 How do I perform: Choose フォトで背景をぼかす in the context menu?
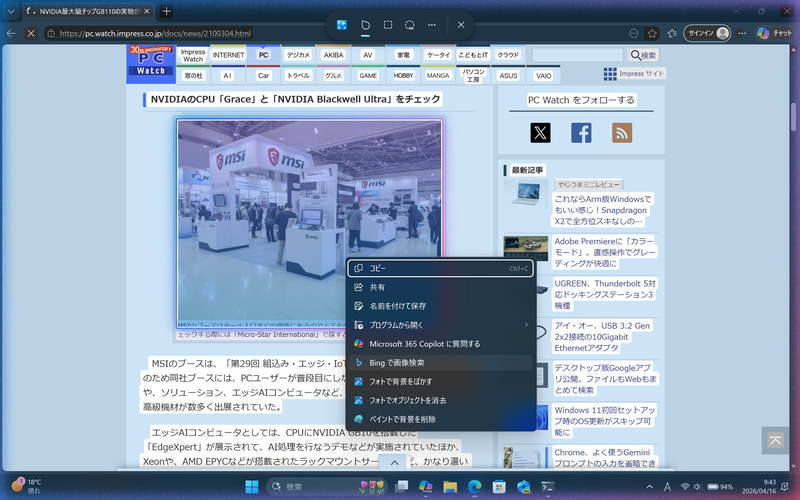(x=441, y=382)
